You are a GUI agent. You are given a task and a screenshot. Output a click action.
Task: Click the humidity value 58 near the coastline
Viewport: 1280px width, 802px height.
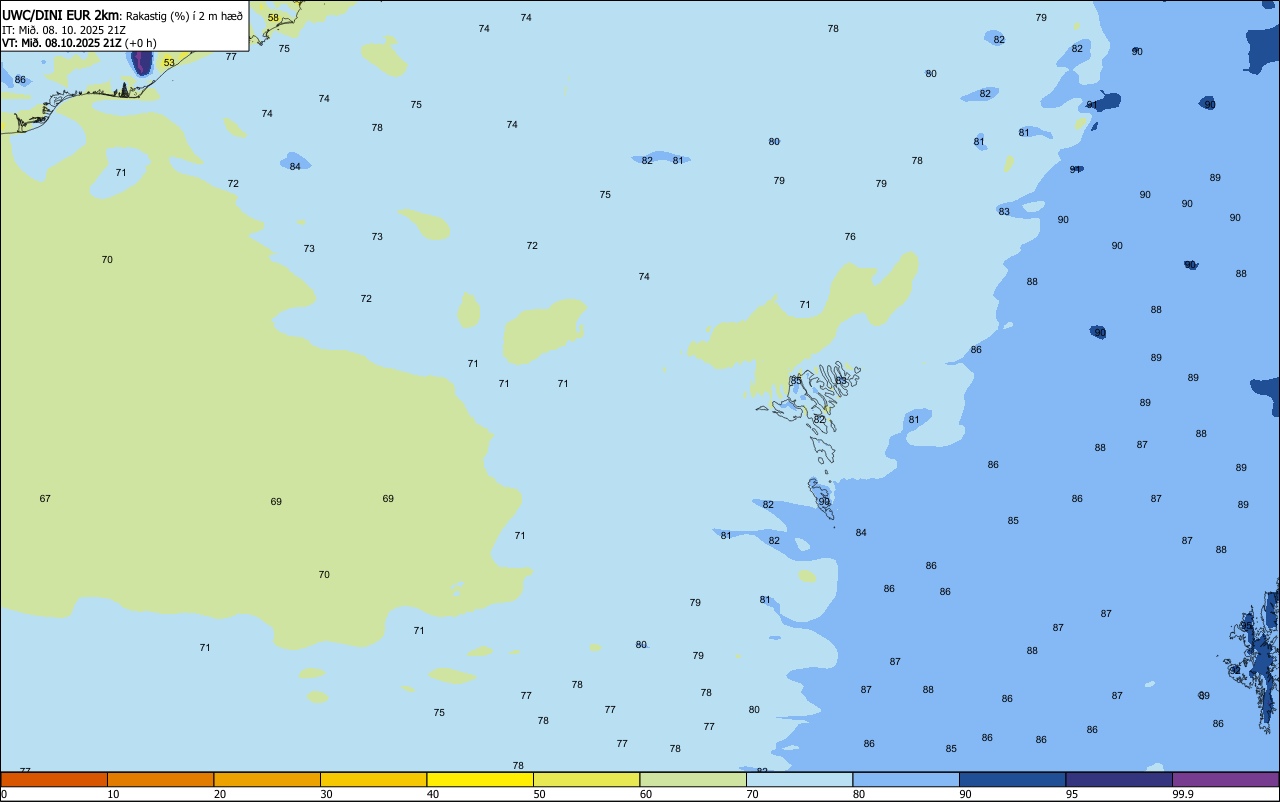pos(273,18)
